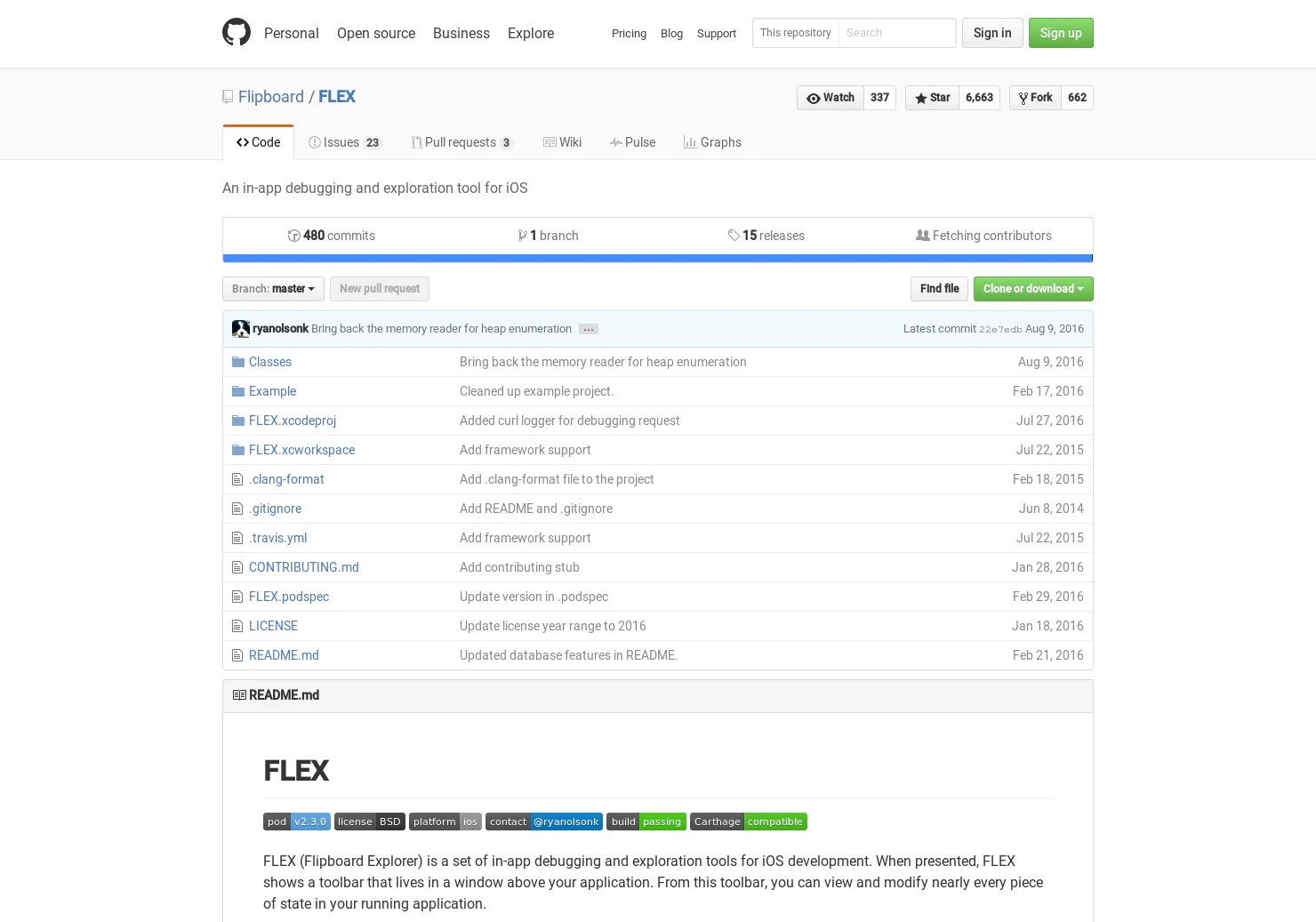Open the Support link
Viewport: 1316px width, 922px height.
(717, 33)
